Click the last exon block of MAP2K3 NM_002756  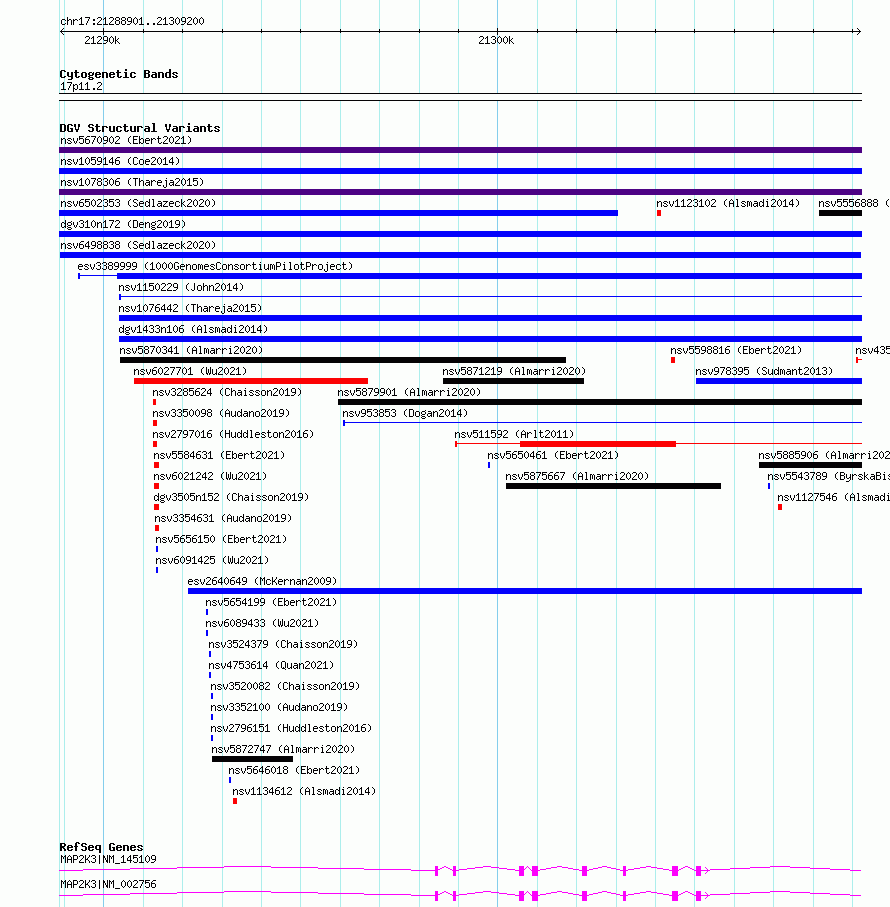(x=699, y=895)
